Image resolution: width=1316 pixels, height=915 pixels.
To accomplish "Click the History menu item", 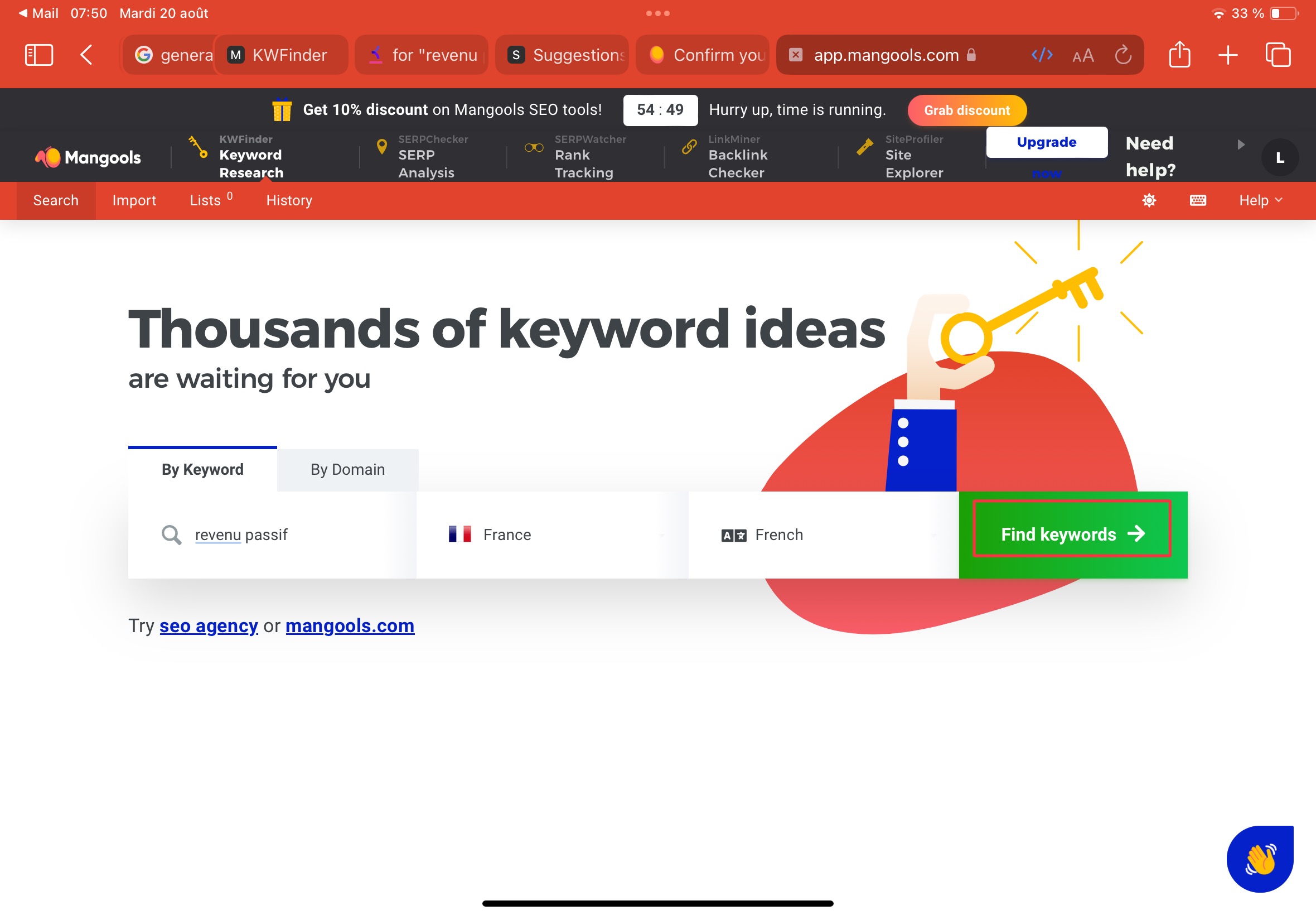I will (287, 200).
